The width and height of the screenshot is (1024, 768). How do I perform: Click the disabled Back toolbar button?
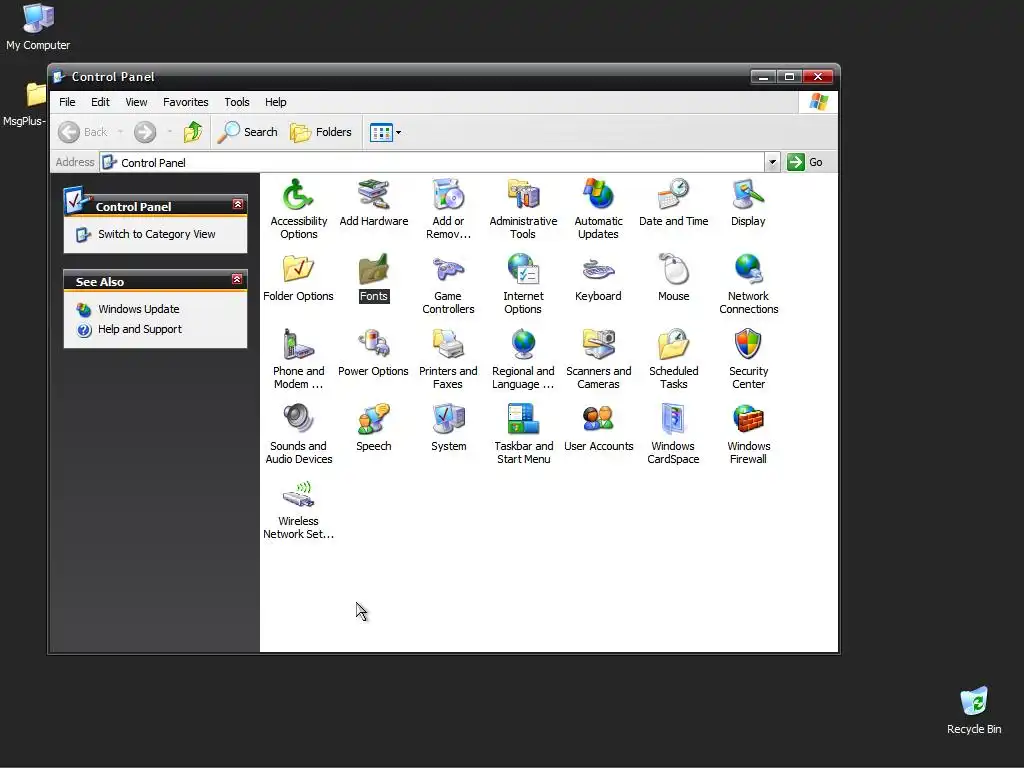click(83, 132)
